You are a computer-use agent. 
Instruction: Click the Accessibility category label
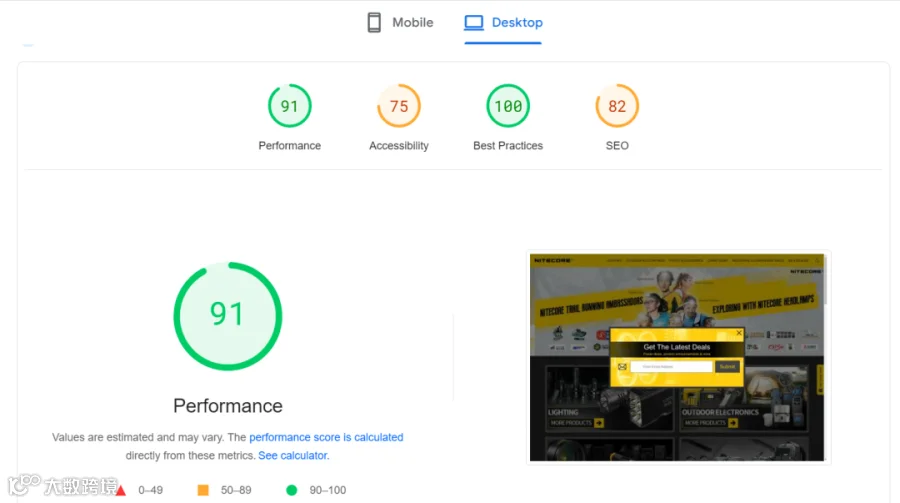point(399,146)
